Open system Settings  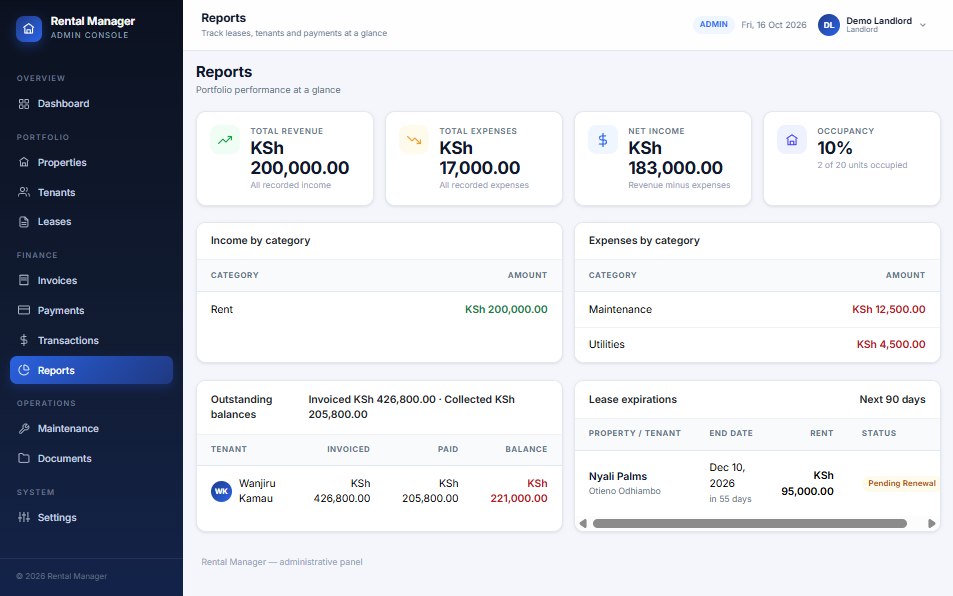(91, 517)
